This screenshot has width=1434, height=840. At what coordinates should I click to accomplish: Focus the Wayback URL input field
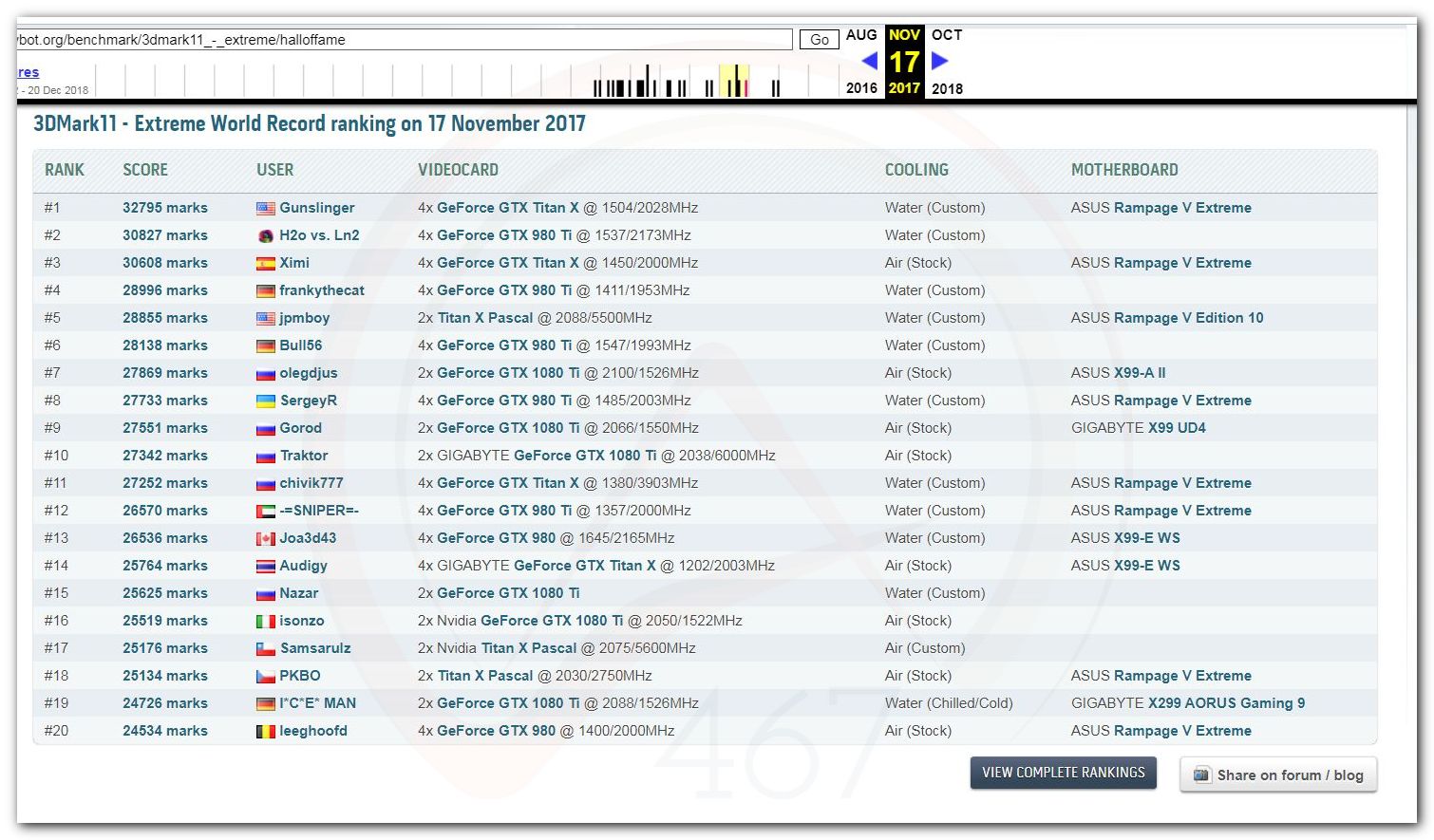point(404,40)
